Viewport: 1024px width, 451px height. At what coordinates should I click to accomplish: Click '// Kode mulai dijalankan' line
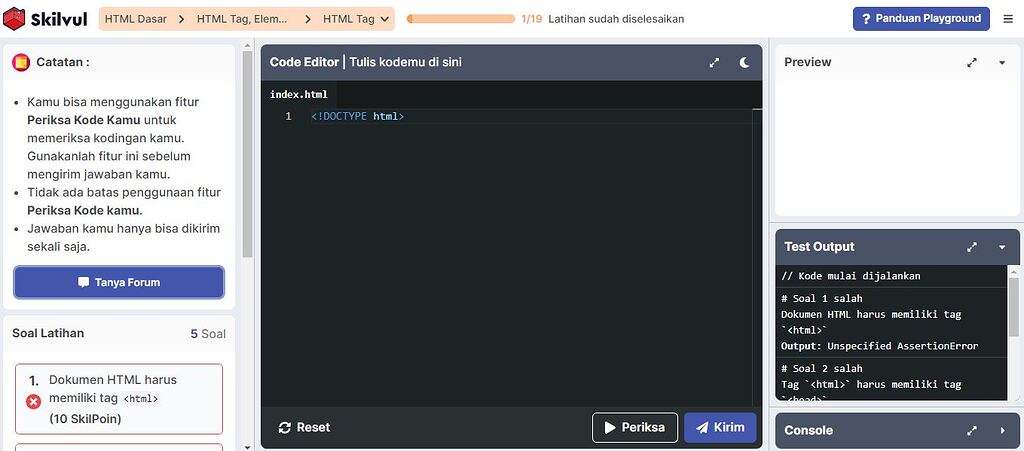tap(851, 276)
